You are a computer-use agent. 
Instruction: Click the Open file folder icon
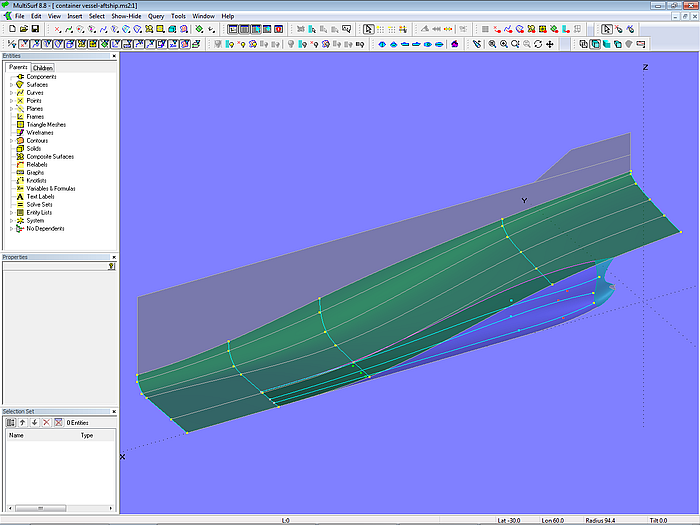pos(23,29)
